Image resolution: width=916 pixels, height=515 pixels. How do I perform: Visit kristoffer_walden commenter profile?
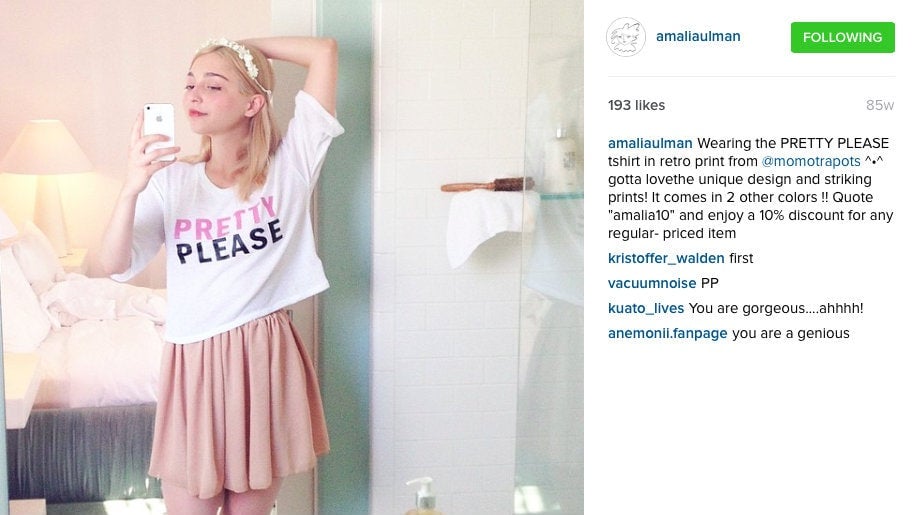666,258
